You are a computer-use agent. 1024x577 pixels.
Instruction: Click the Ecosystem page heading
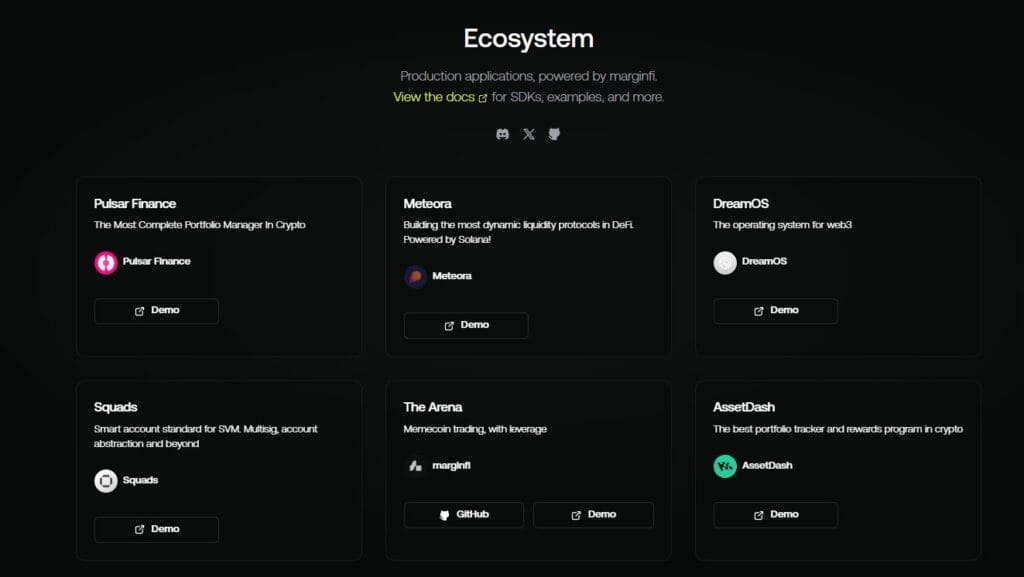point(528,39)
